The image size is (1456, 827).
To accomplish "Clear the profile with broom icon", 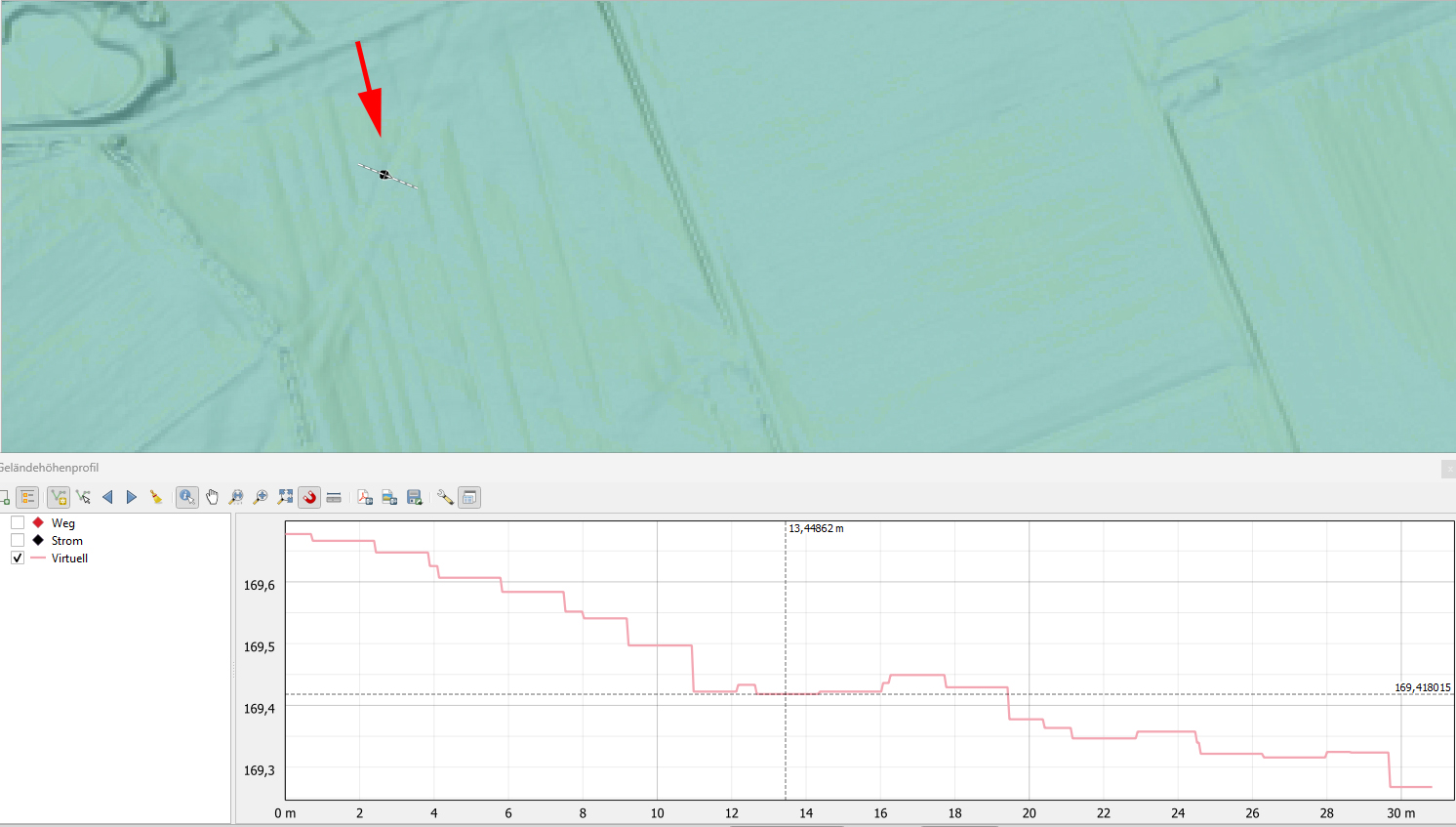I will tap(156, 497).
